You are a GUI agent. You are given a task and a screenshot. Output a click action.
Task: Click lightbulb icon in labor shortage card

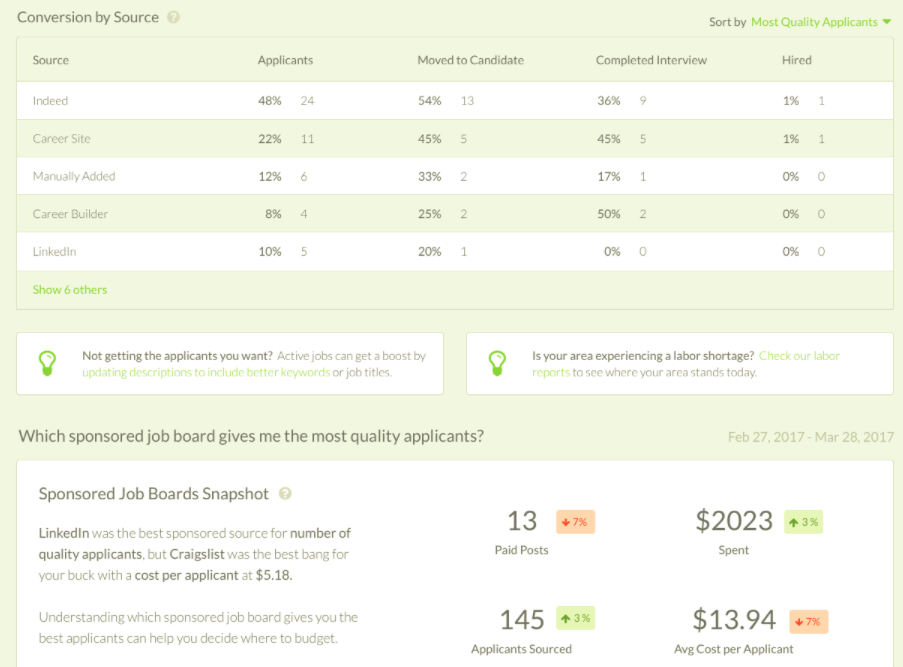[x=496, y=363]
